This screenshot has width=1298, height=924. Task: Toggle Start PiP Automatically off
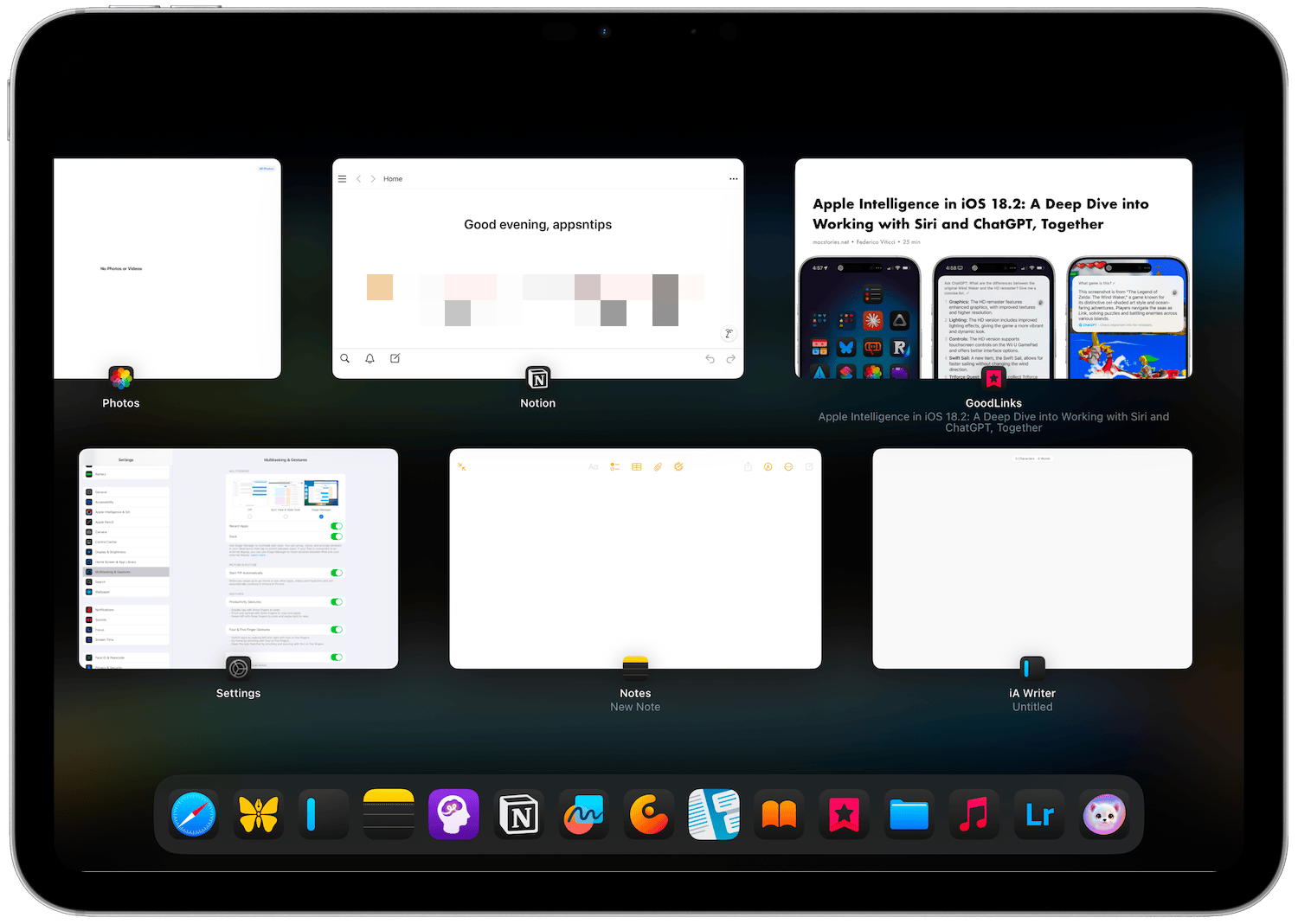tap(337, 573)
